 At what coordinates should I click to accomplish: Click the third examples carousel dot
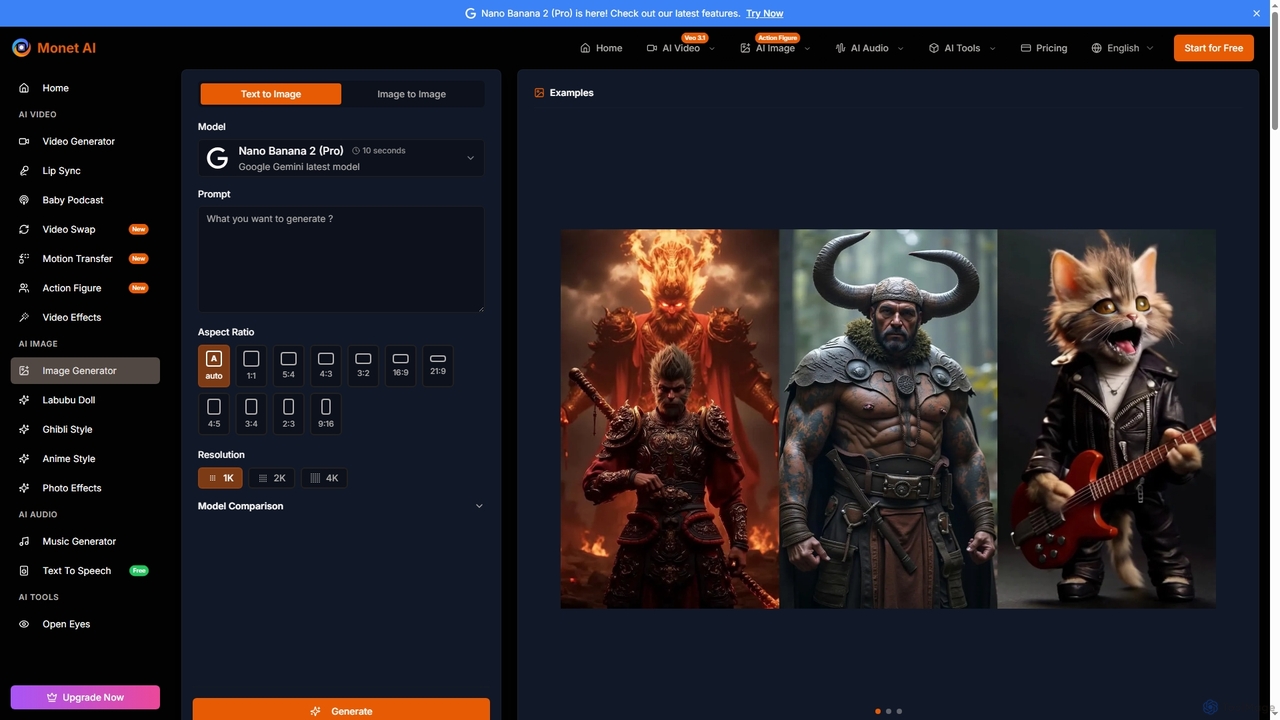(899, 711)
